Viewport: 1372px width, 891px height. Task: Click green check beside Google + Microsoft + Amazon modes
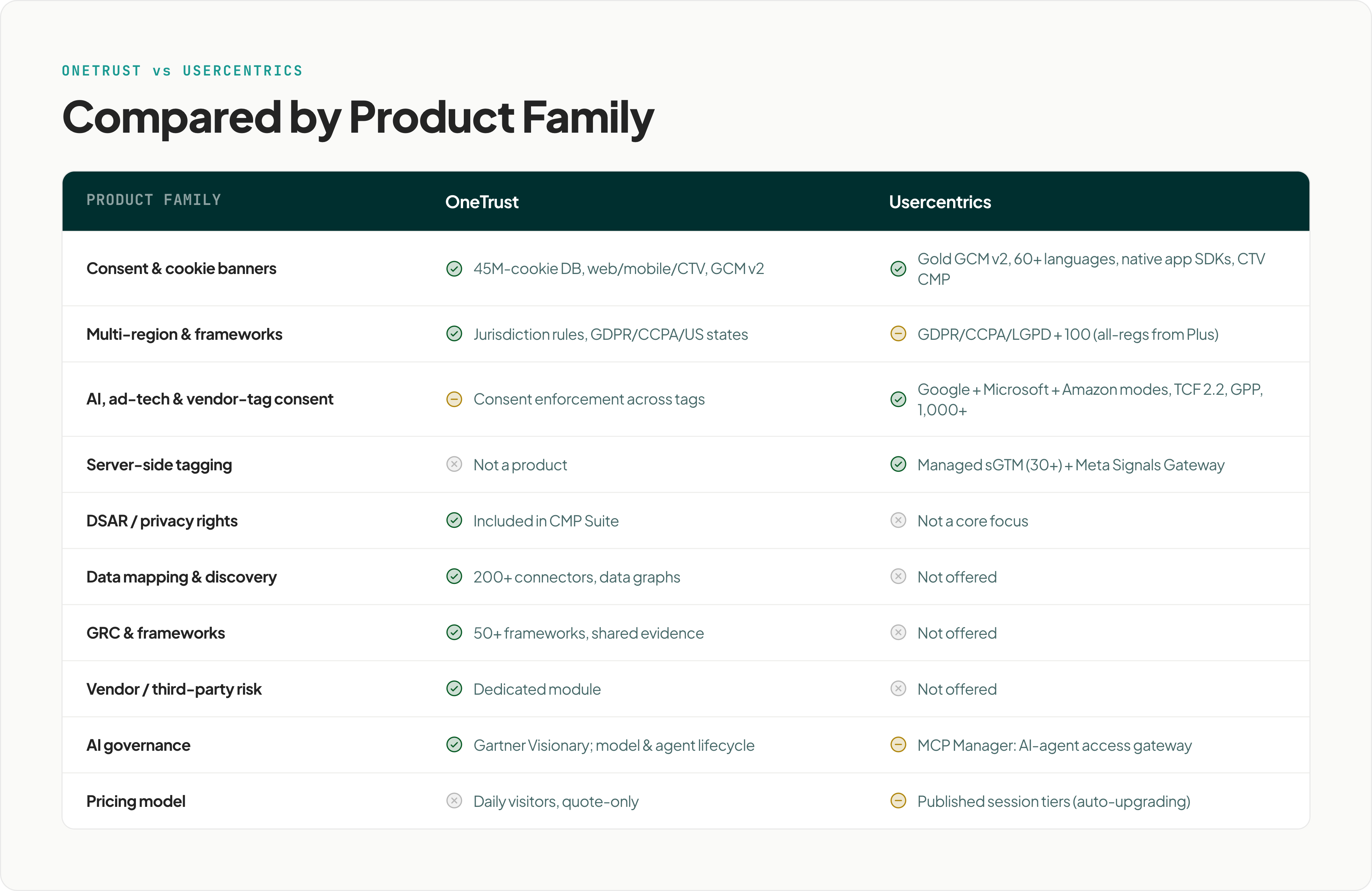pyautogui.click(x=898, y=399)
